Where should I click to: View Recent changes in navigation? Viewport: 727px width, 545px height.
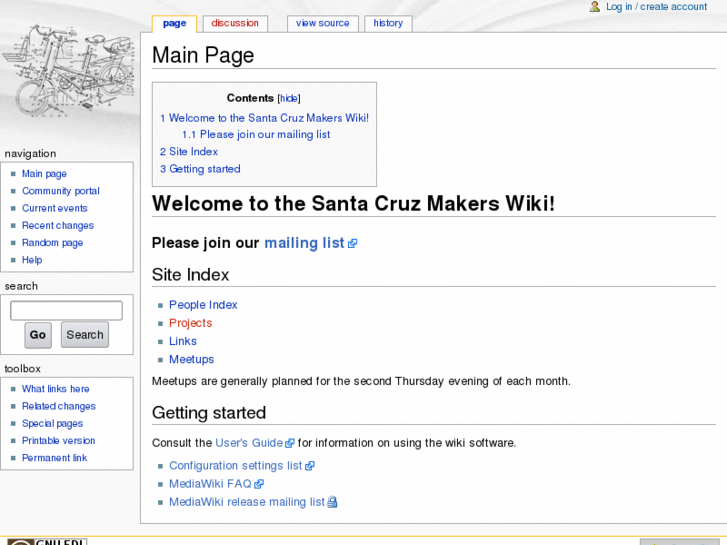(58, 225)
